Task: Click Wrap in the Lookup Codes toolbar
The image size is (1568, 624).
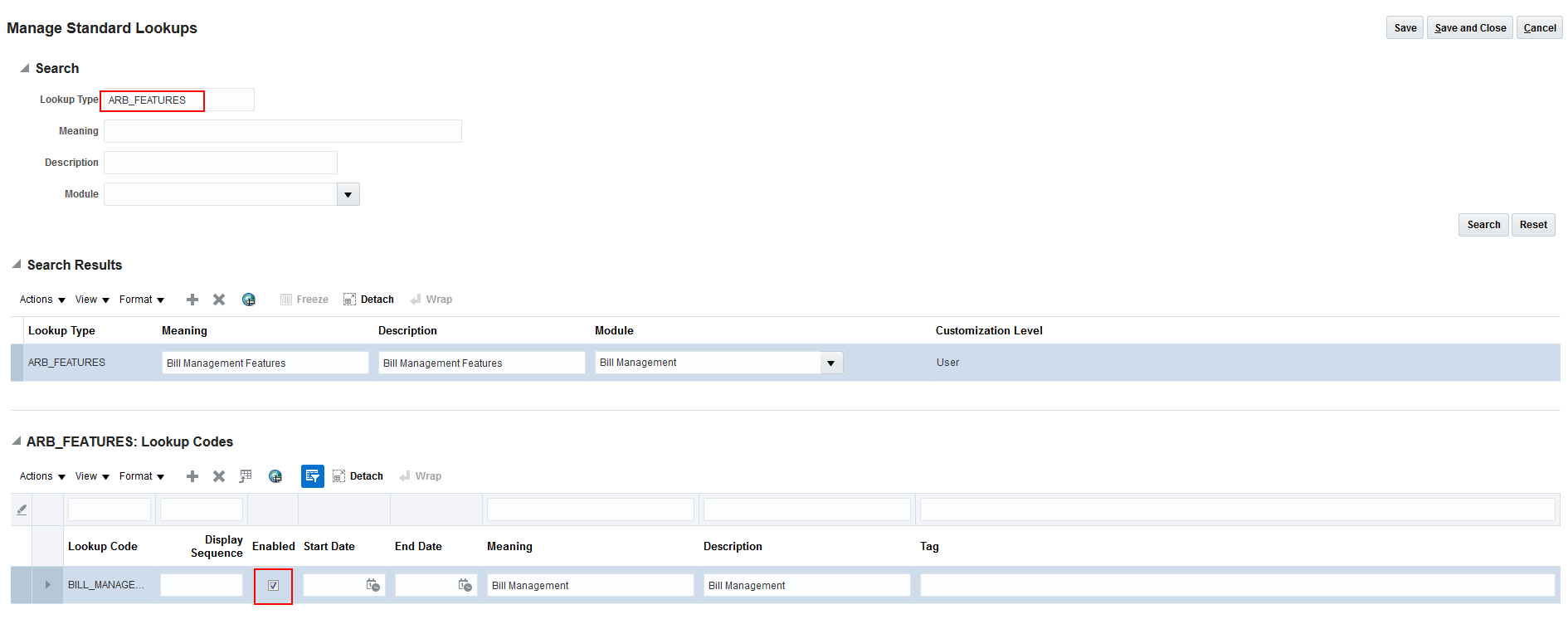Action: tap(421, 476)
